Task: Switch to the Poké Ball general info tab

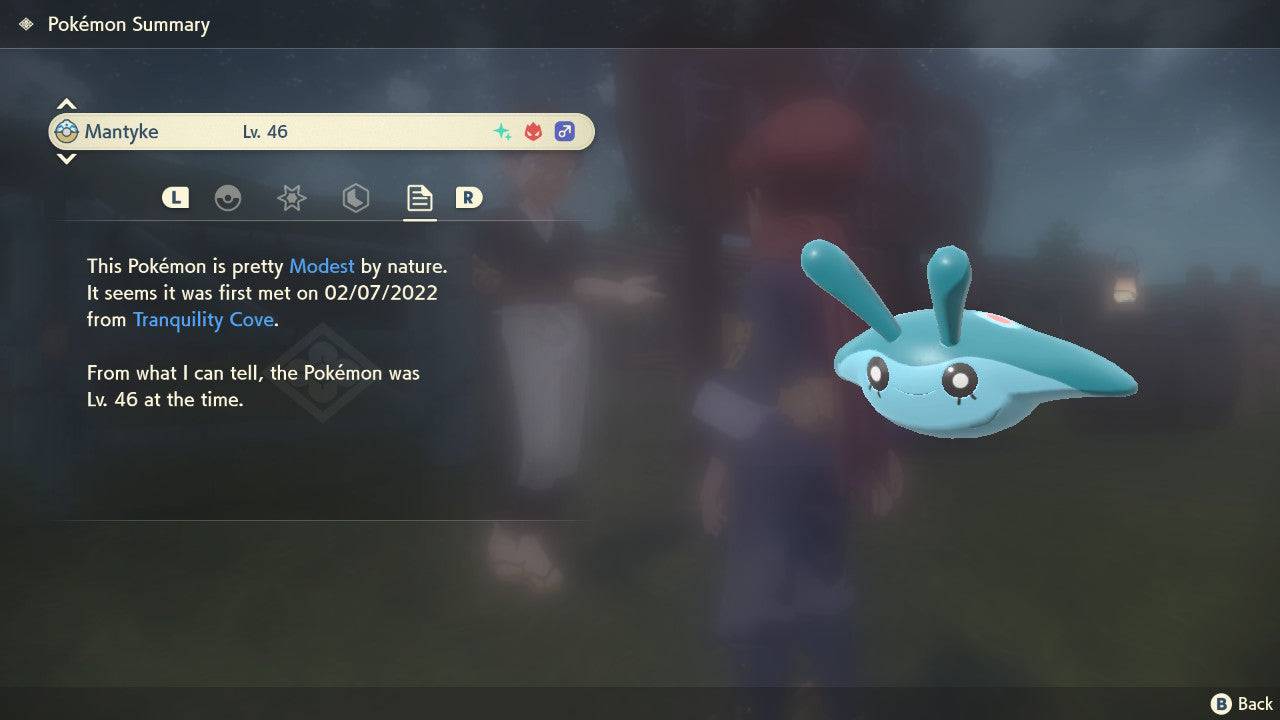Action: coord(228,198)
